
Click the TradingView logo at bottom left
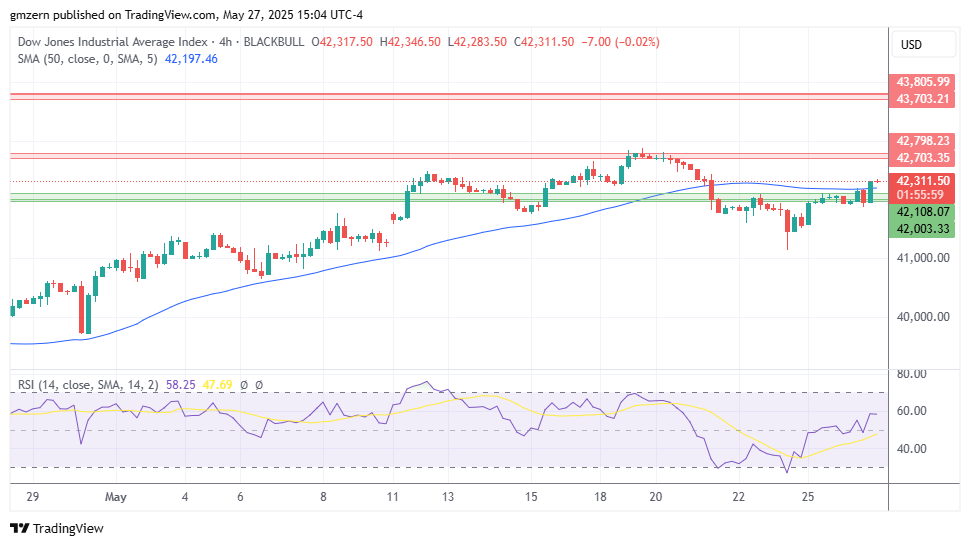coord(56,528)
